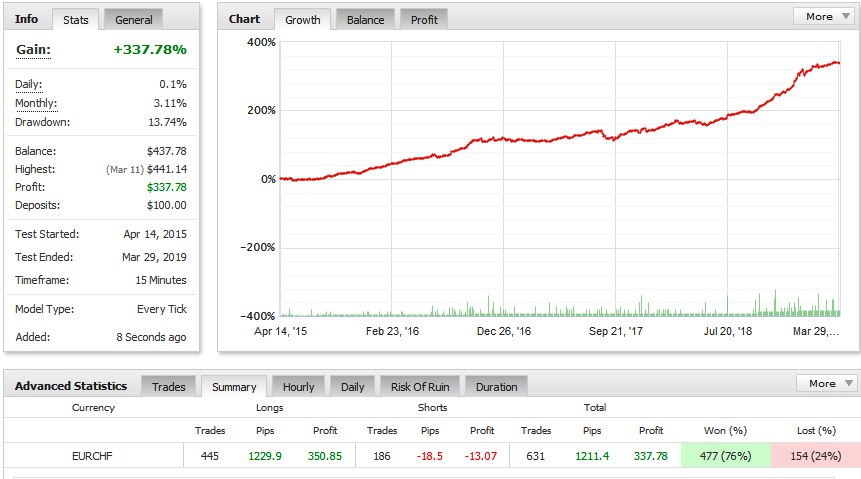Viewport: 861px width, 479px height.
Task: Select the Summary statistics tab
Action: pyautogui.click(x=234, y=387)
